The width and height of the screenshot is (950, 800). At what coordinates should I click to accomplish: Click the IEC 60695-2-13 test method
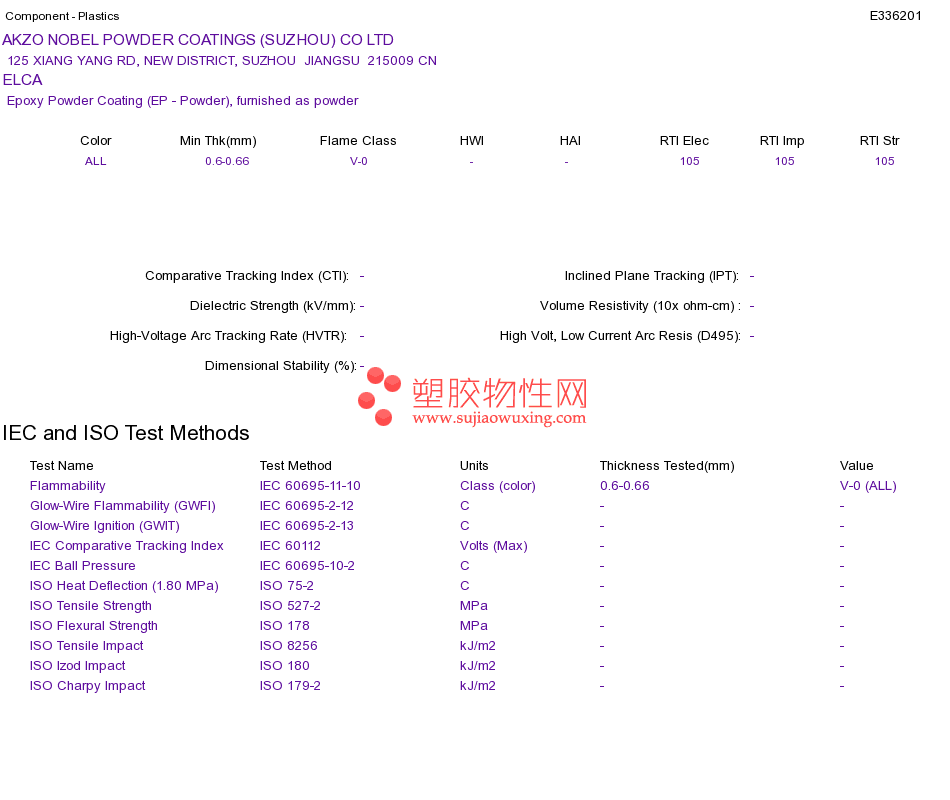[x=307, y=525]
